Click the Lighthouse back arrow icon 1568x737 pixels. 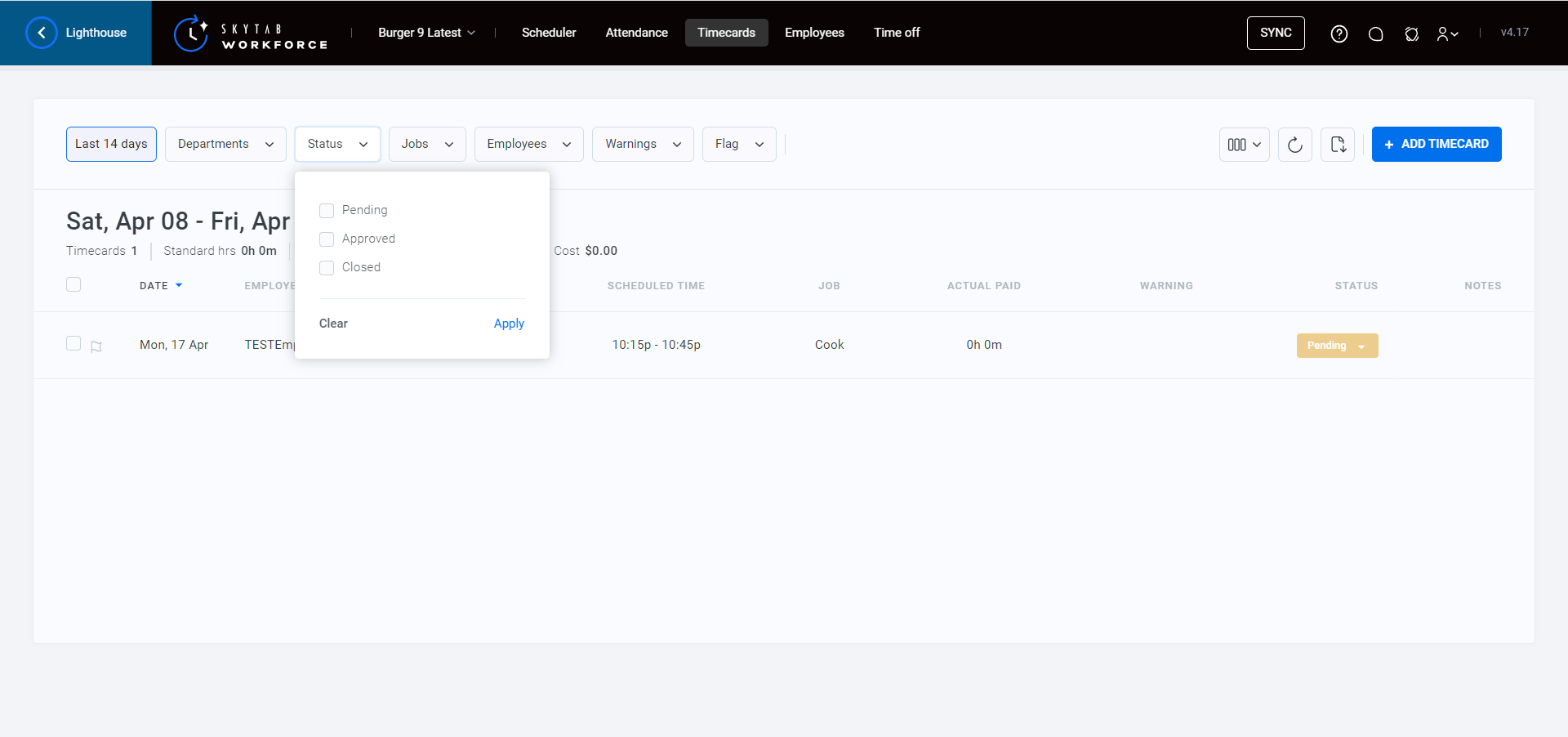tap(42, 33)
